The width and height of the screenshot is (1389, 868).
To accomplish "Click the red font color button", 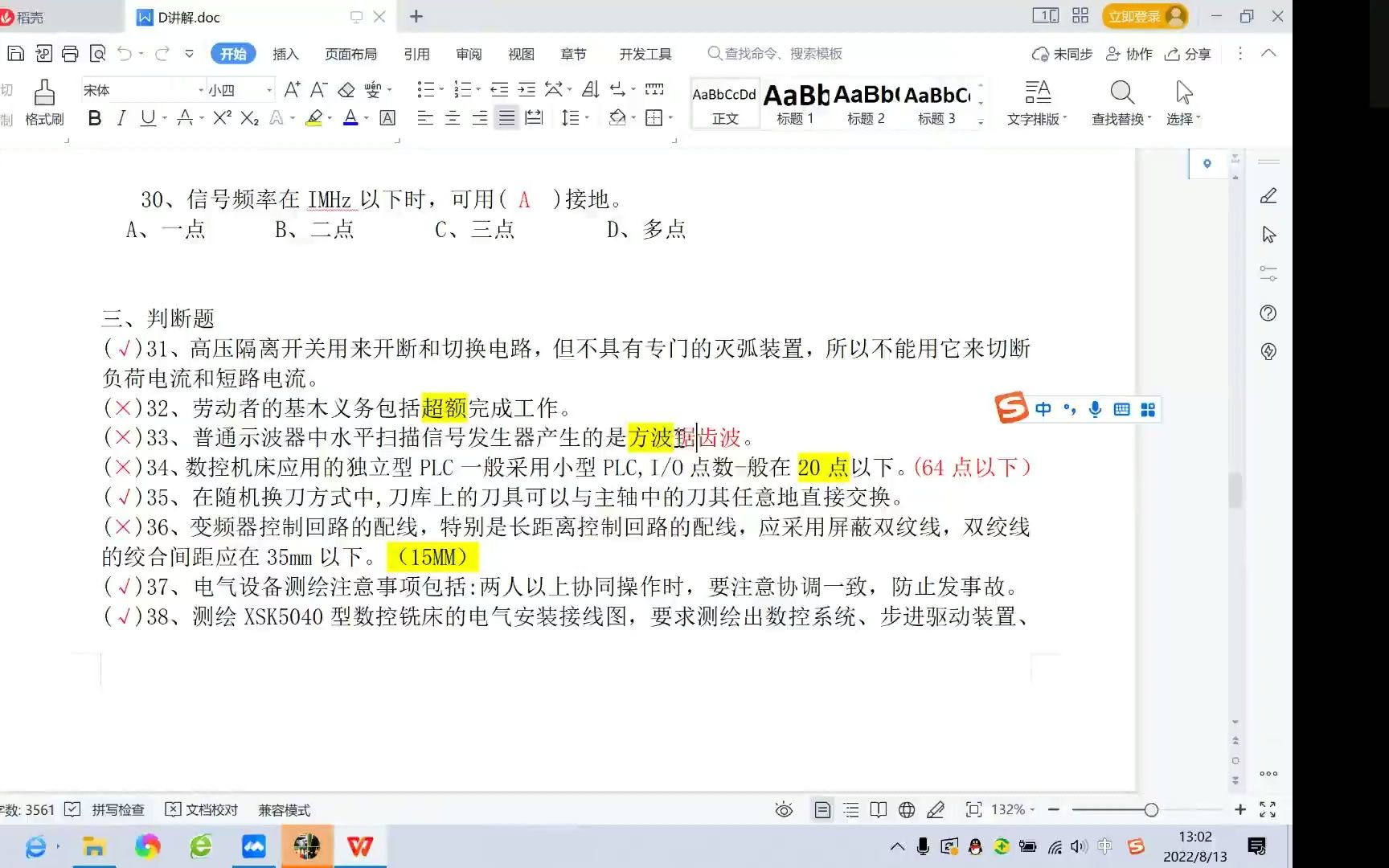I will tap(350, 118).
